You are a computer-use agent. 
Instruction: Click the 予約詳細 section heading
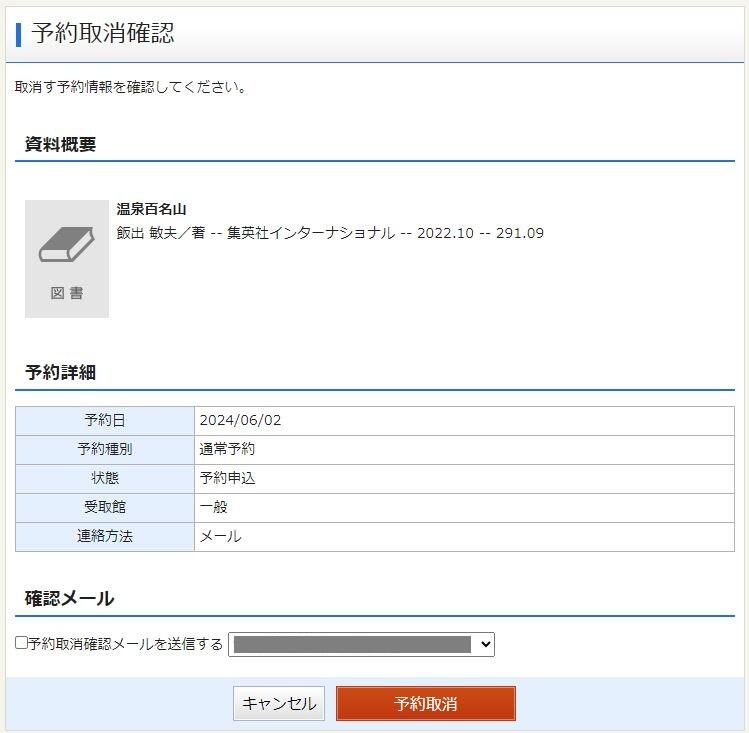click(60, 372)
